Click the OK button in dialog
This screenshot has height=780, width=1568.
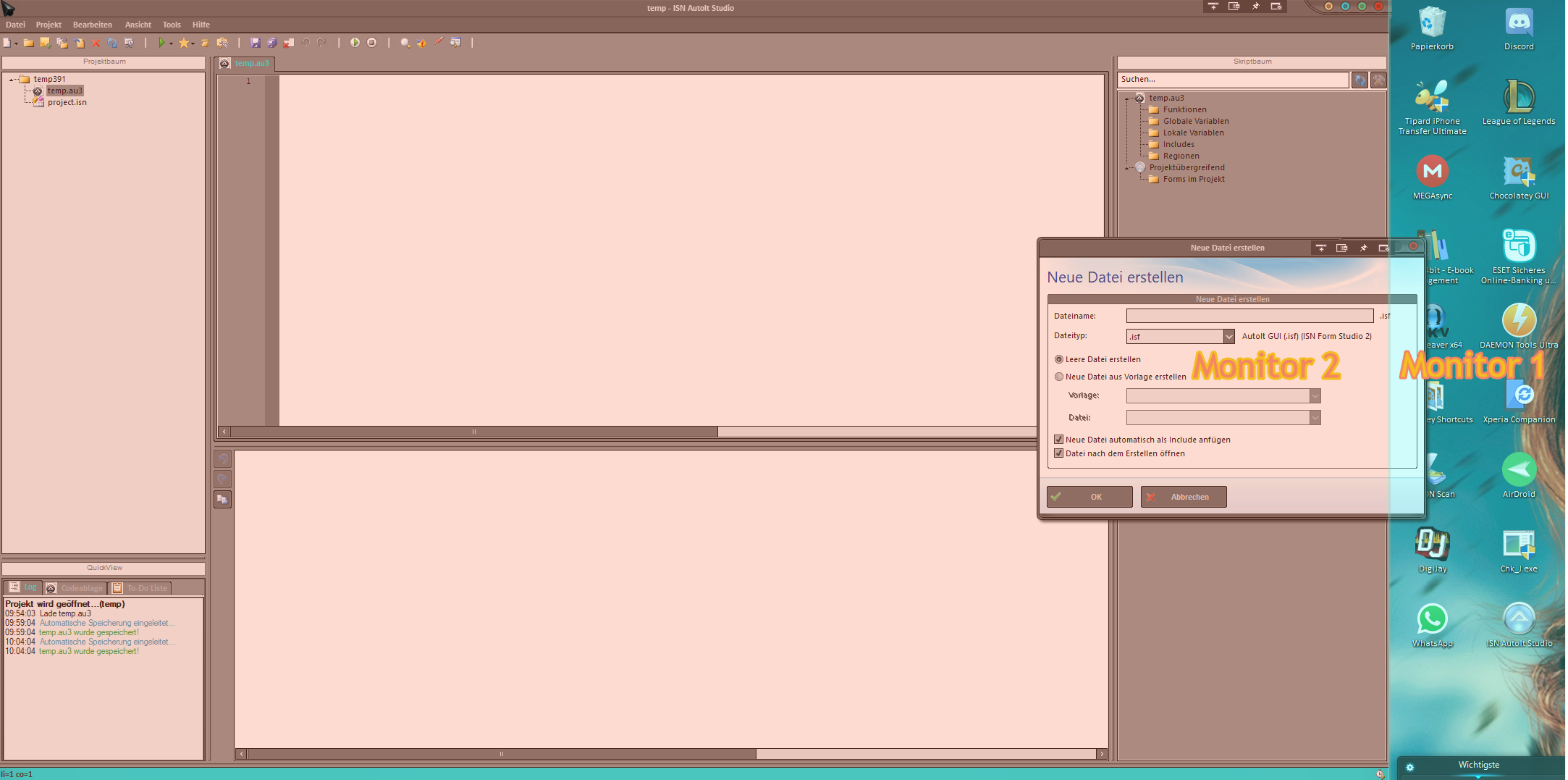pos(1089,497)
